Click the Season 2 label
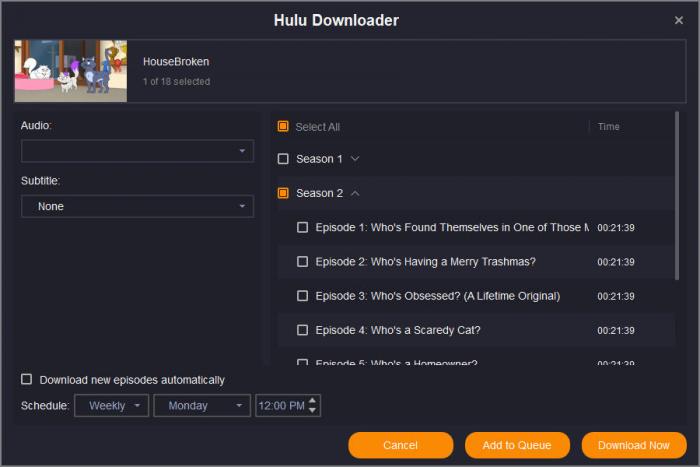This screenshot has width=700, height=467. click(319, 193)
